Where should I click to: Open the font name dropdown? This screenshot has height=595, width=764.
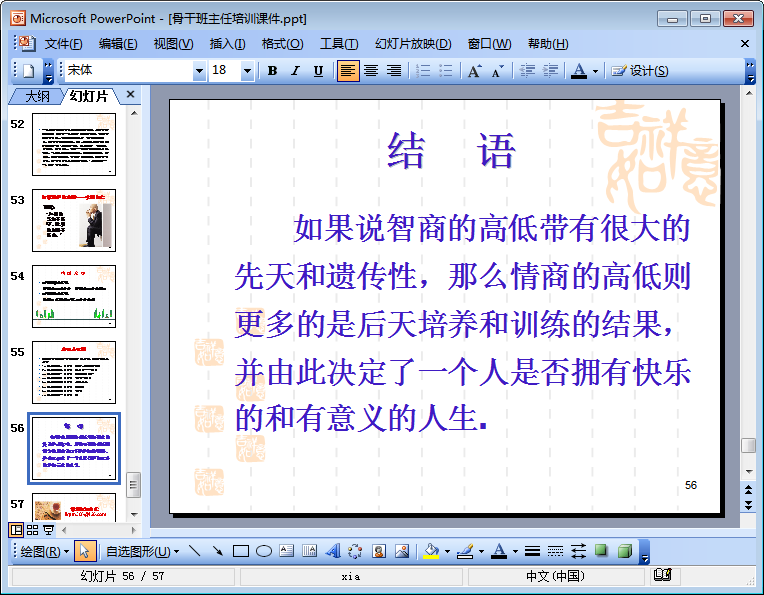(x=199, y=71)
